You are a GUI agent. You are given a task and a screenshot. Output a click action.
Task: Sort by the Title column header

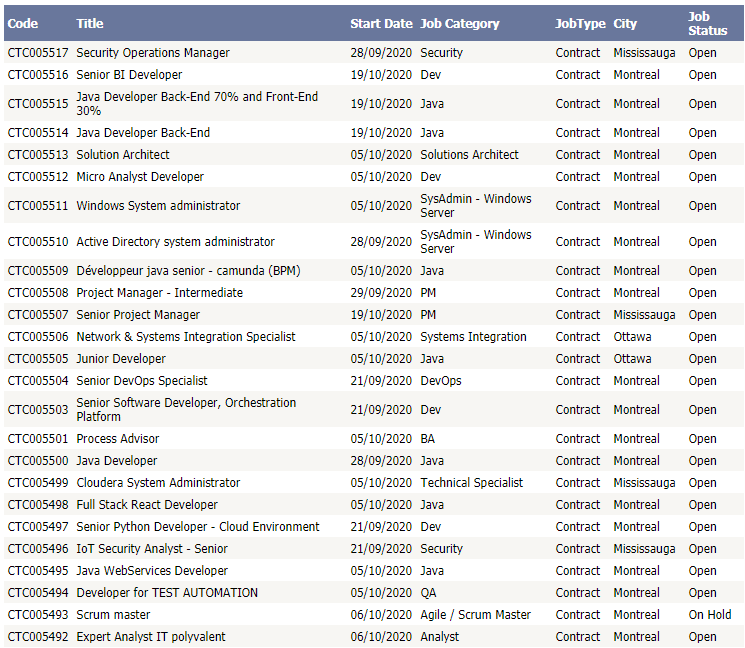click(x=90, y=24)
